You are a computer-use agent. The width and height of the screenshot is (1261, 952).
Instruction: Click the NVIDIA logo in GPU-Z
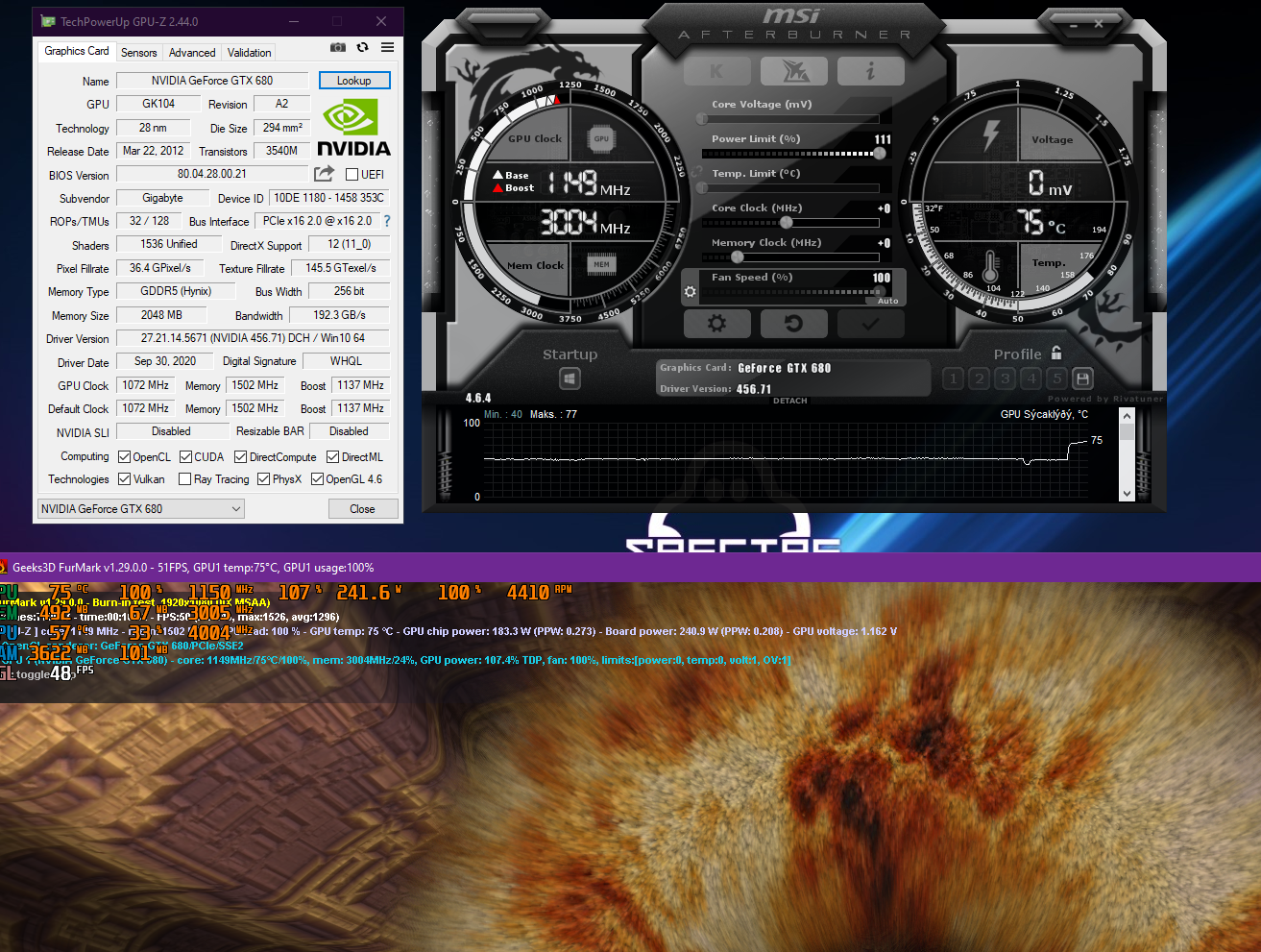pos(353,127)
